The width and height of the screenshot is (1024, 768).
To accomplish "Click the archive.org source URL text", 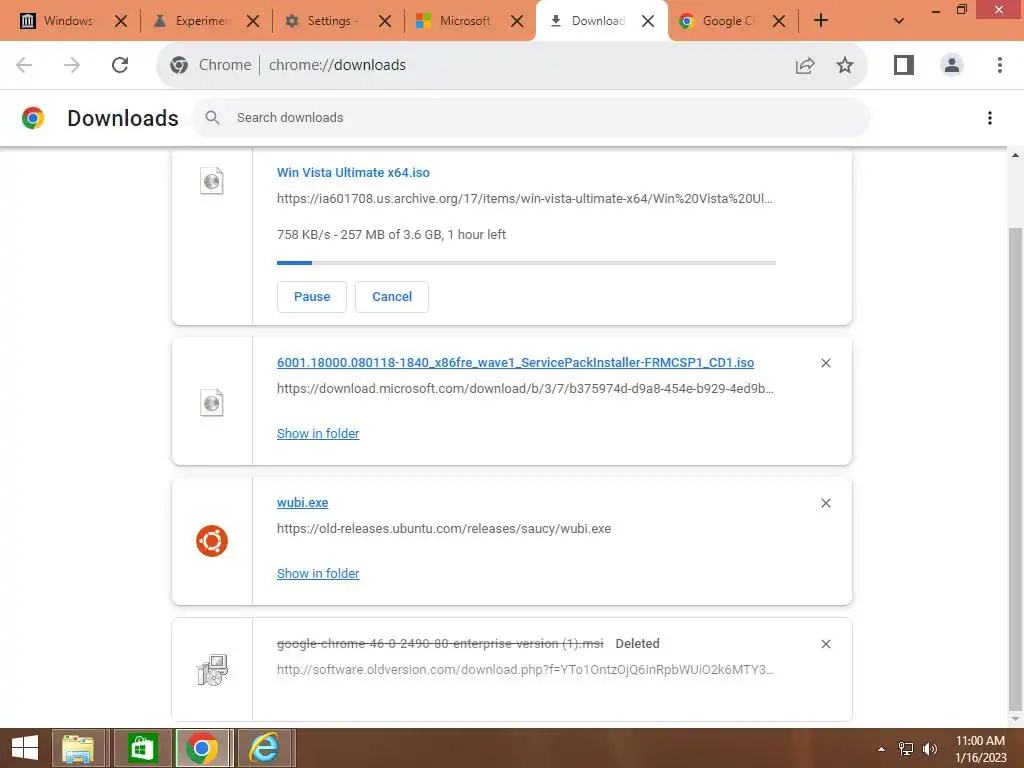I will coord(524,199).
